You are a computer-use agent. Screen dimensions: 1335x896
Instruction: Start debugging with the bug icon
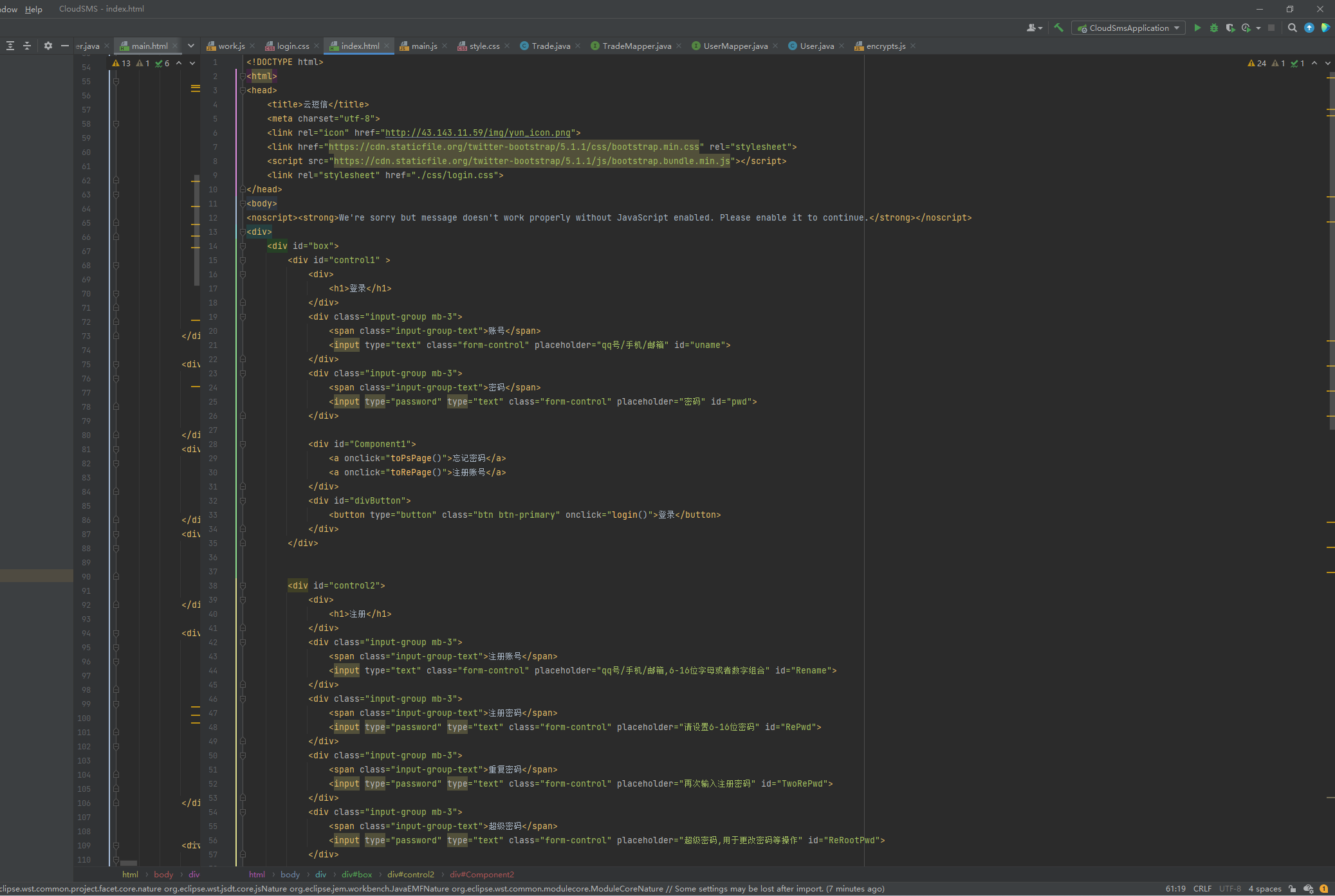(x=1214, y=28)
